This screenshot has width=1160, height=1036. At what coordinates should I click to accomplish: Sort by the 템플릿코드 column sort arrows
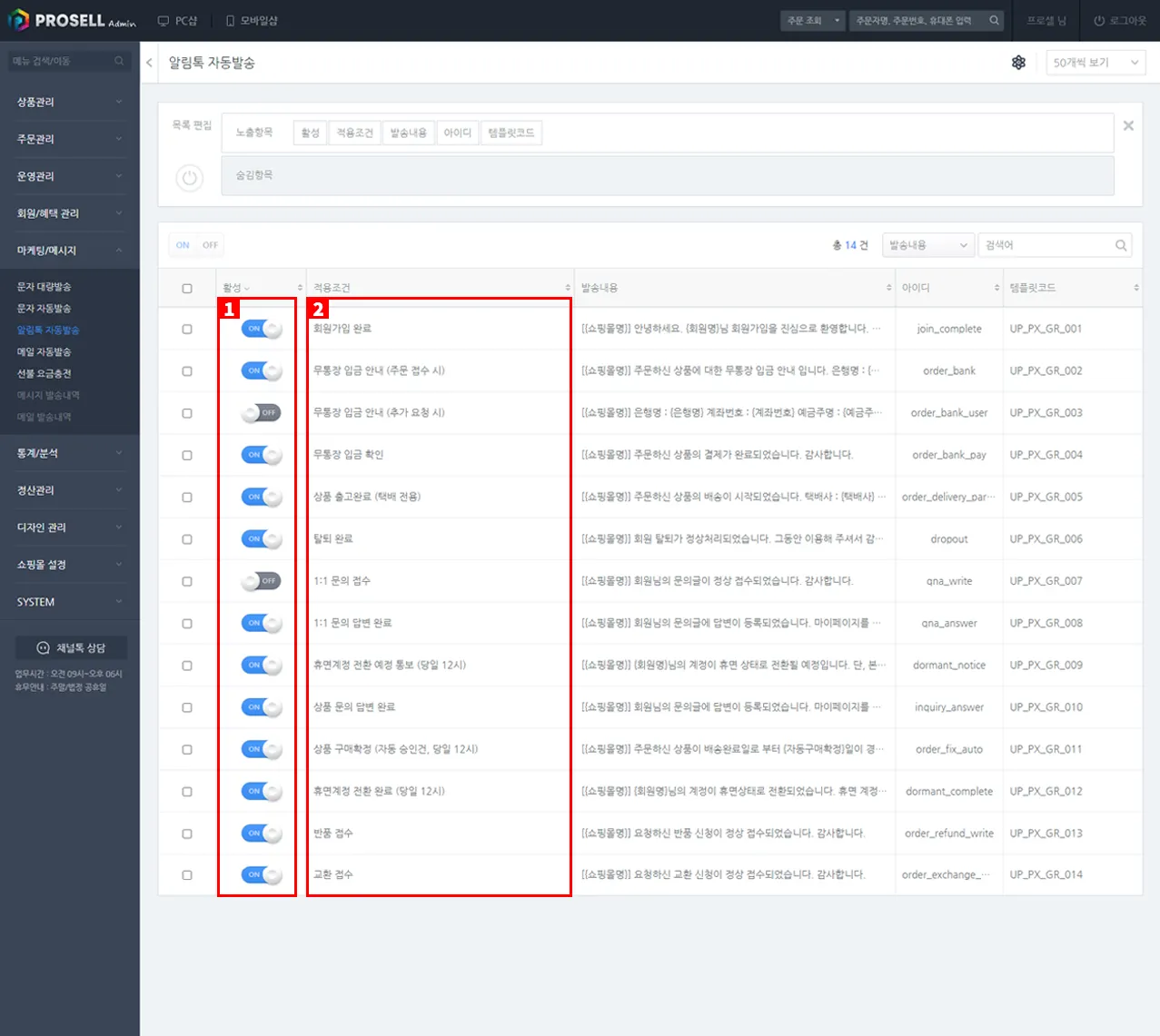pyautogui.click(x=1135, y=288)
